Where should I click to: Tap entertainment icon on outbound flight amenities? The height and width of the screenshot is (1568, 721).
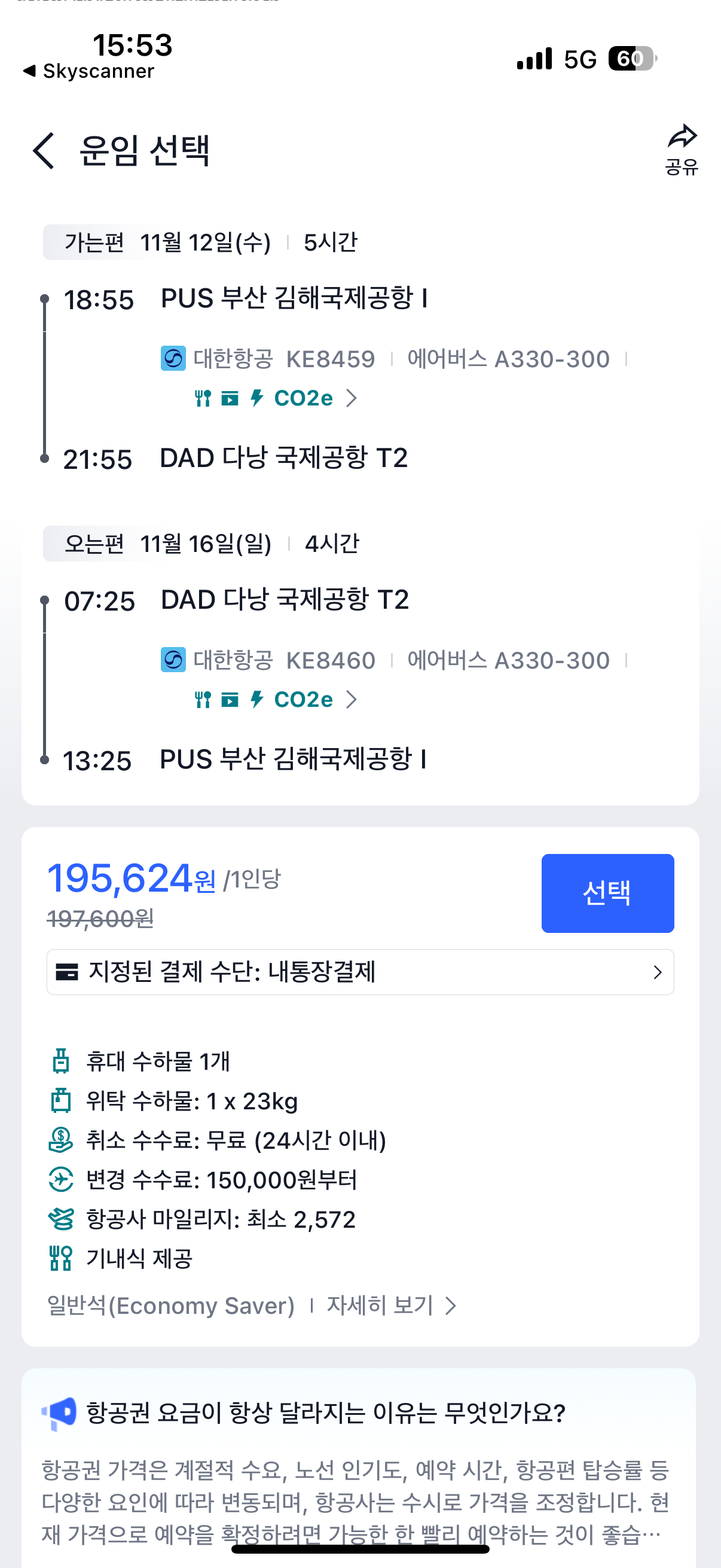tap(230, 399)
